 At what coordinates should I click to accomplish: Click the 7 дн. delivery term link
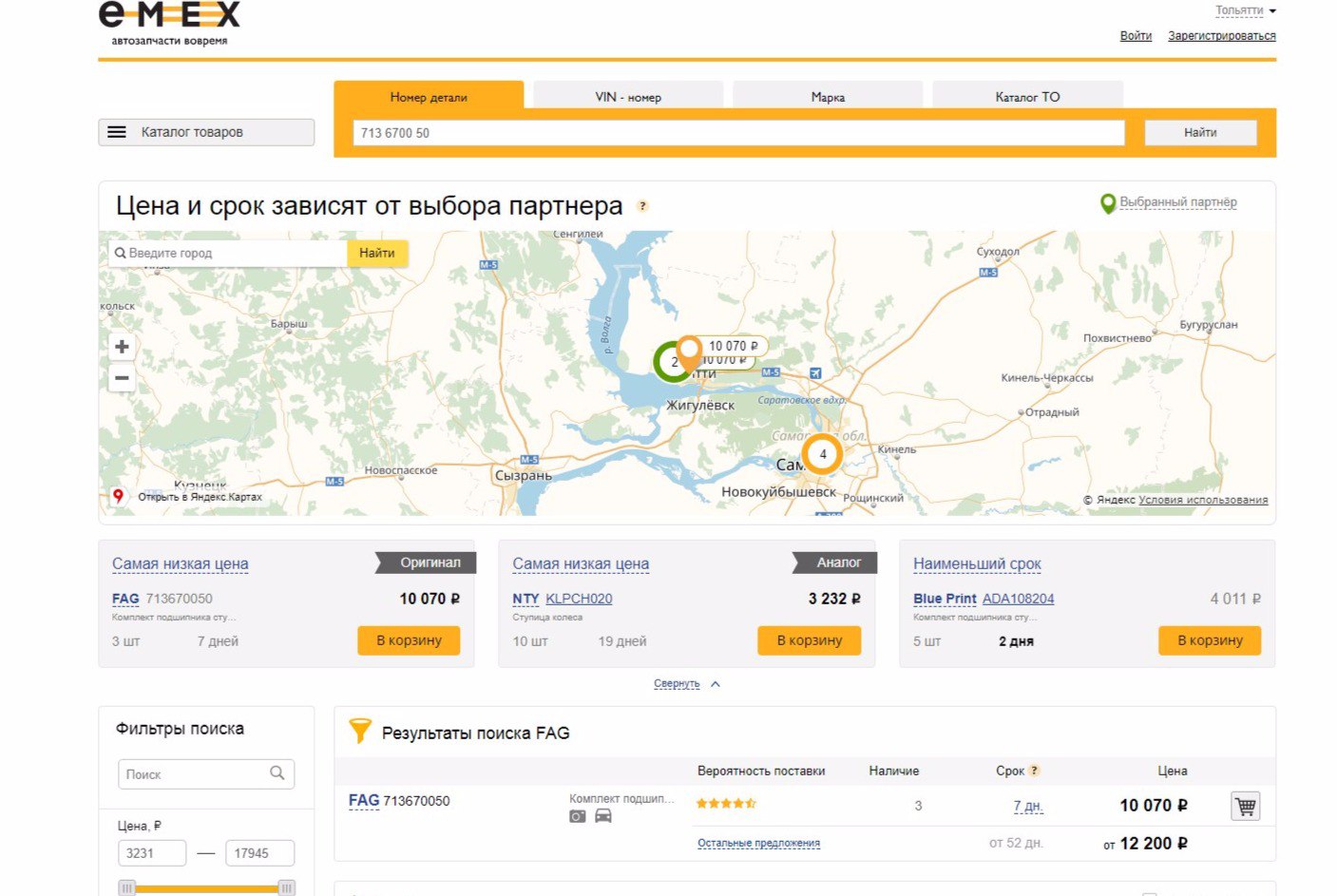pos(1027,806)
